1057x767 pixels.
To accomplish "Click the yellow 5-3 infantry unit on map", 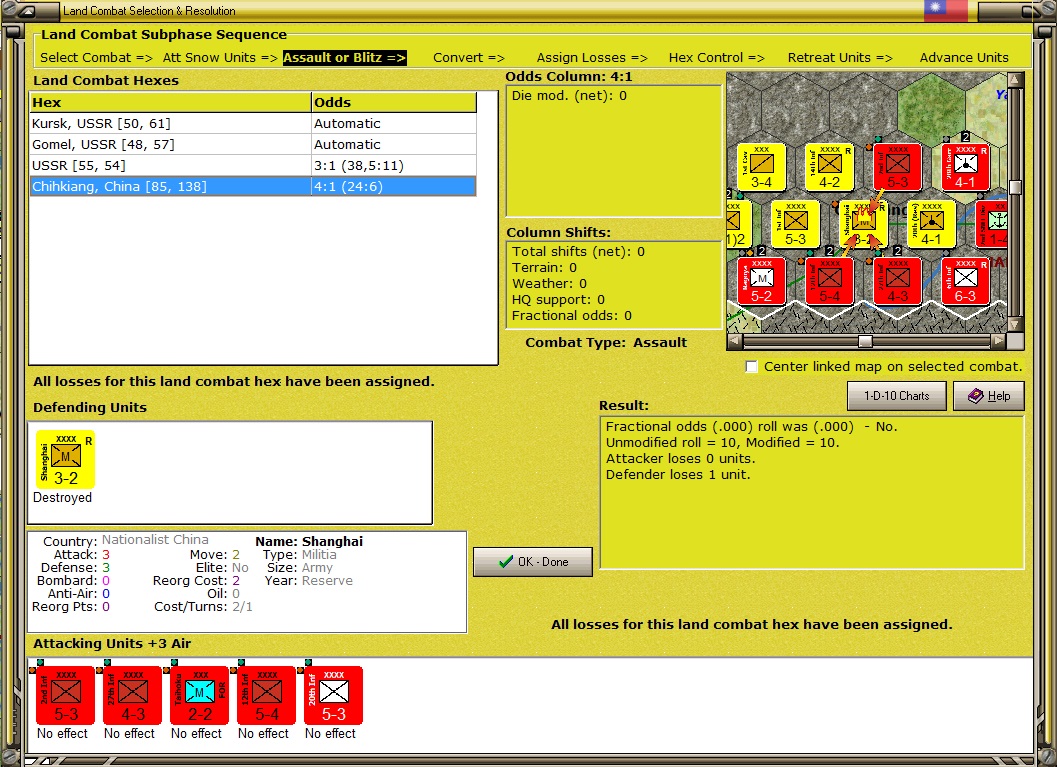I will [x=795, y=224].
